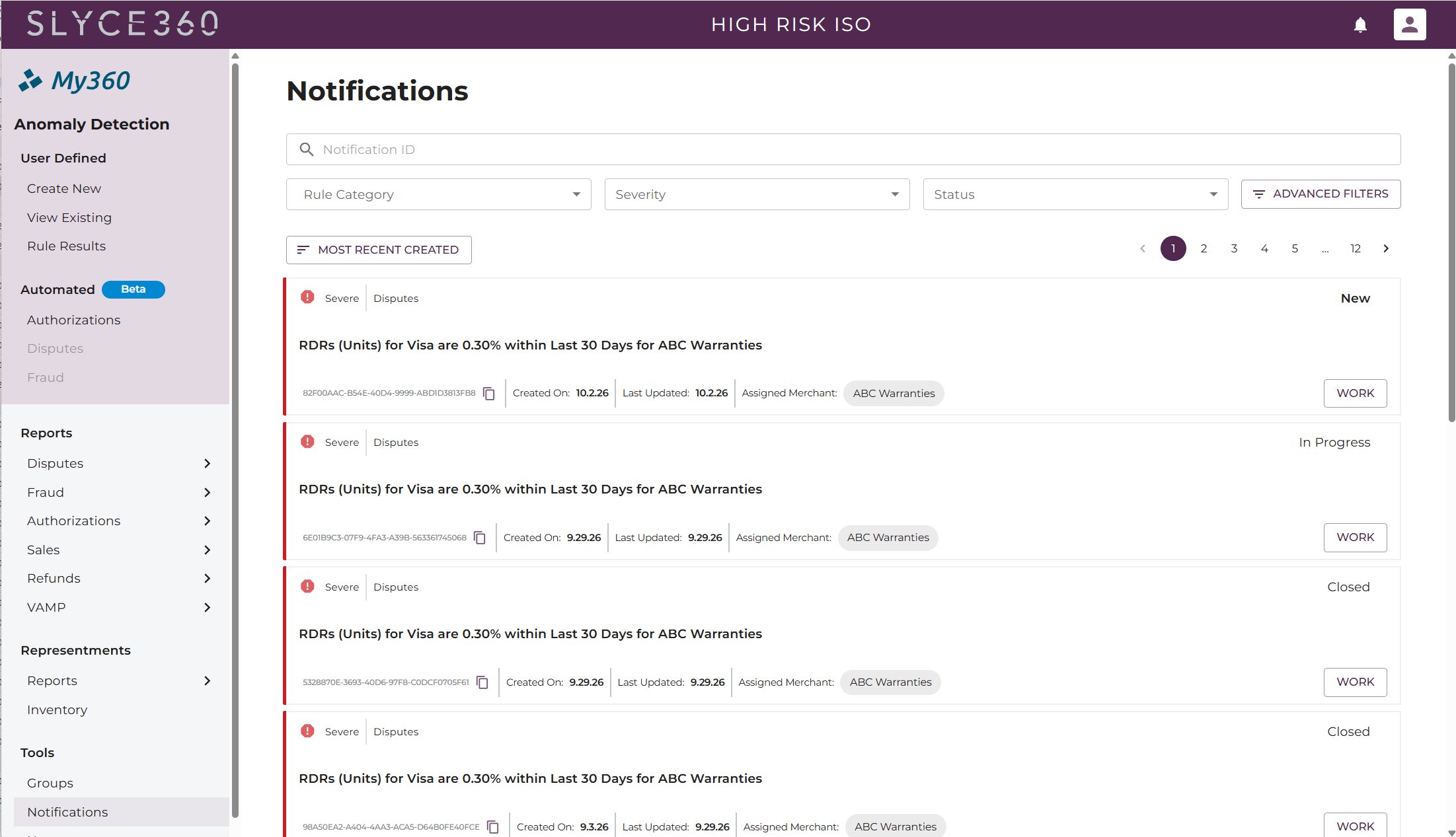Screen dimensions: 1456x837
Task: Open the Severity dropdown
Action: (757, 194)
